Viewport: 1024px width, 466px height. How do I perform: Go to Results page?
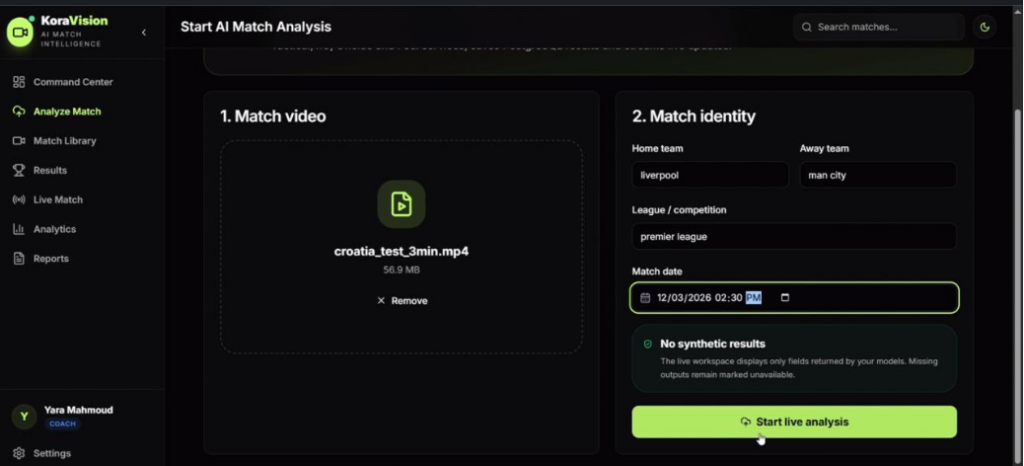pos(50,170)
